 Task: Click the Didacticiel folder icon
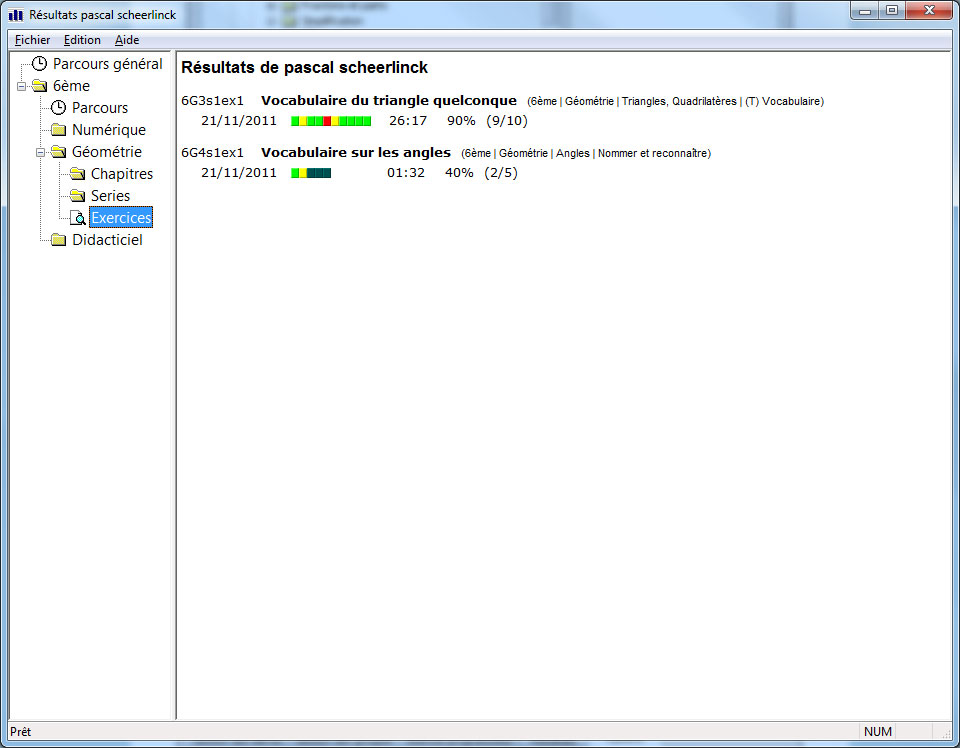tap(59, 240)
